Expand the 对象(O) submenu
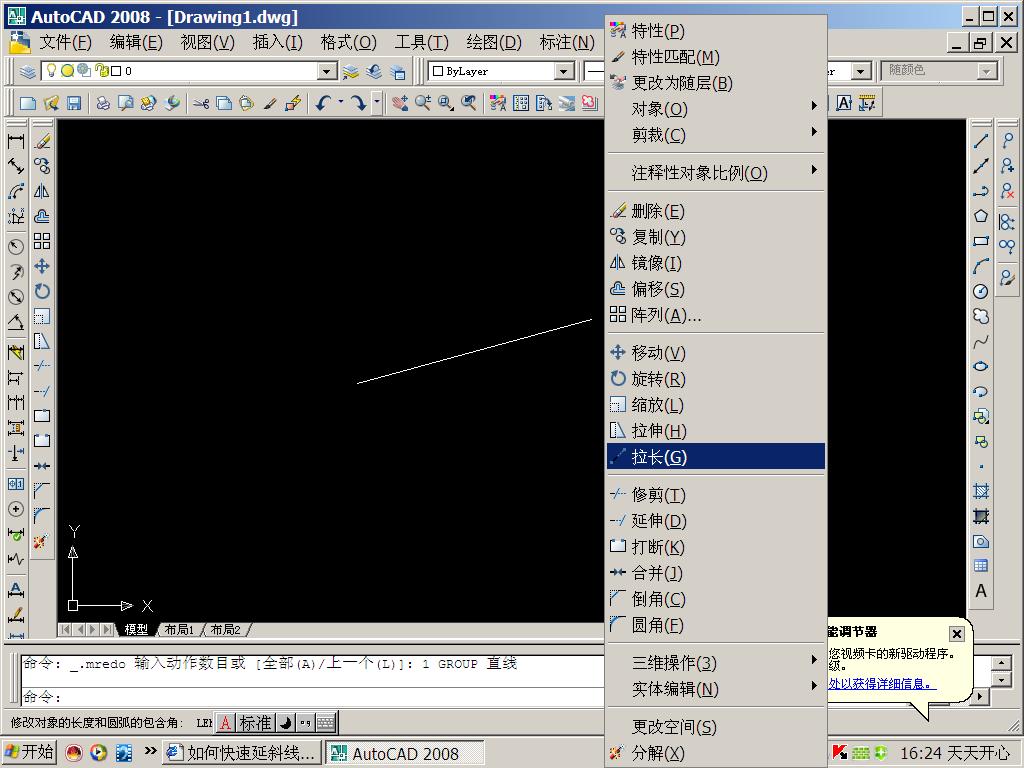 pyautogui.click(x=716, y=109)
